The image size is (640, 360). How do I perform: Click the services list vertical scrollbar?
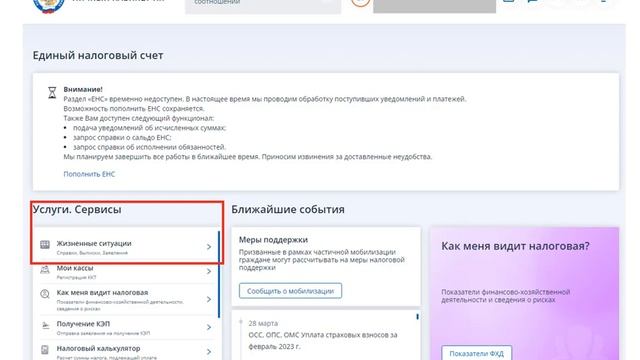[x=219, y=274]
